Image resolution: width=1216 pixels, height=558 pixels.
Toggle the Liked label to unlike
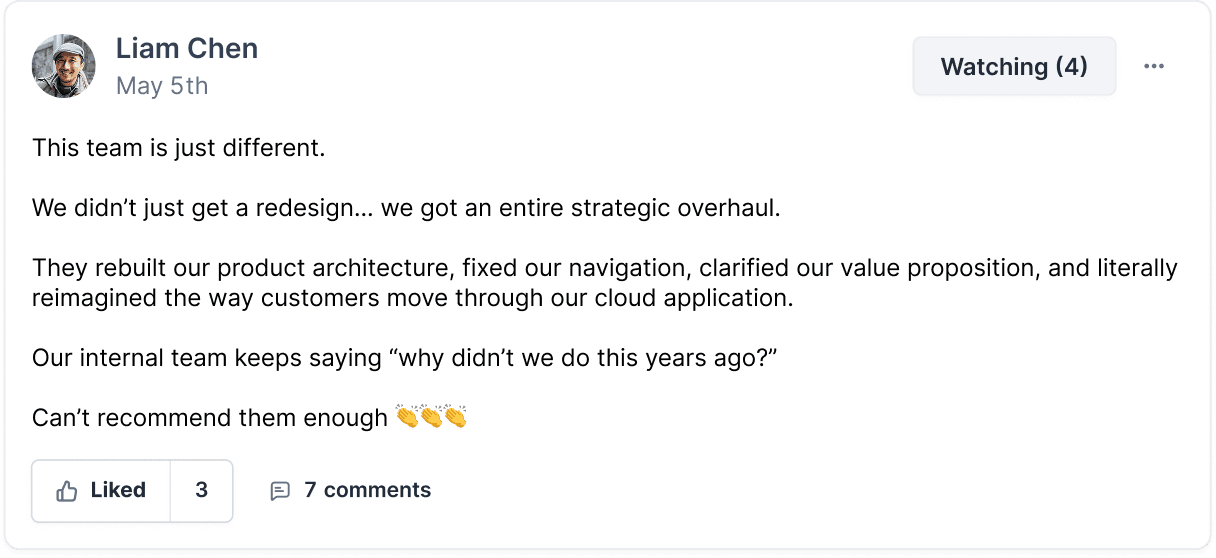[118, 490]
